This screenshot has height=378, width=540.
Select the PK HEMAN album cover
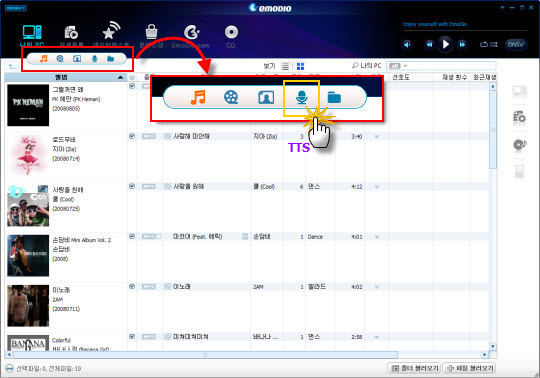(28, 105)
